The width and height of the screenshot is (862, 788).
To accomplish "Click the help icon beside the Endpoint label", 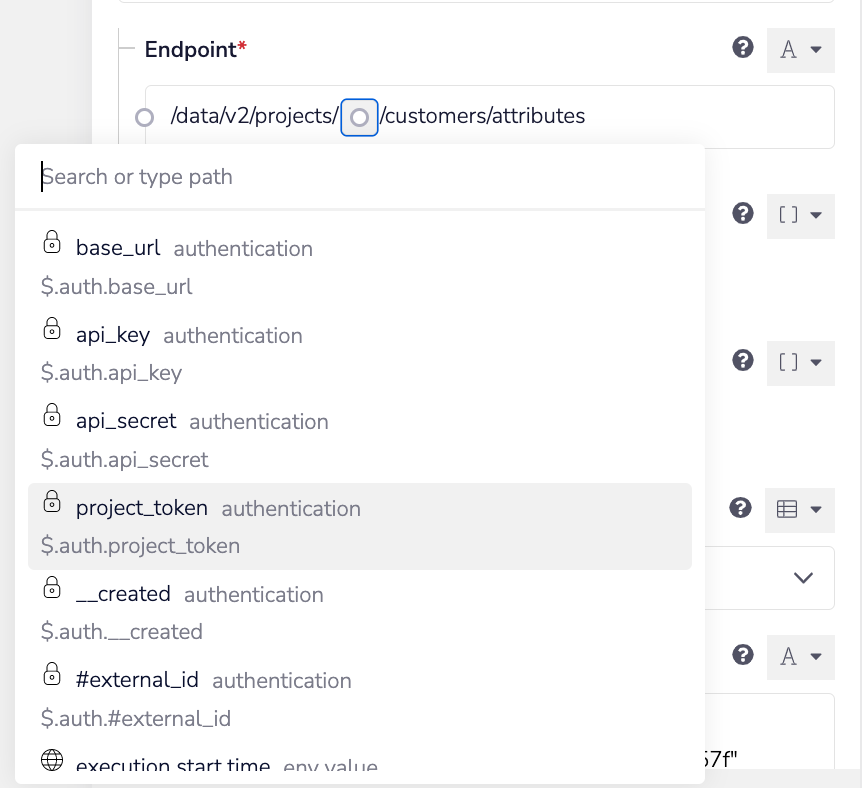I will pos(742,47).
